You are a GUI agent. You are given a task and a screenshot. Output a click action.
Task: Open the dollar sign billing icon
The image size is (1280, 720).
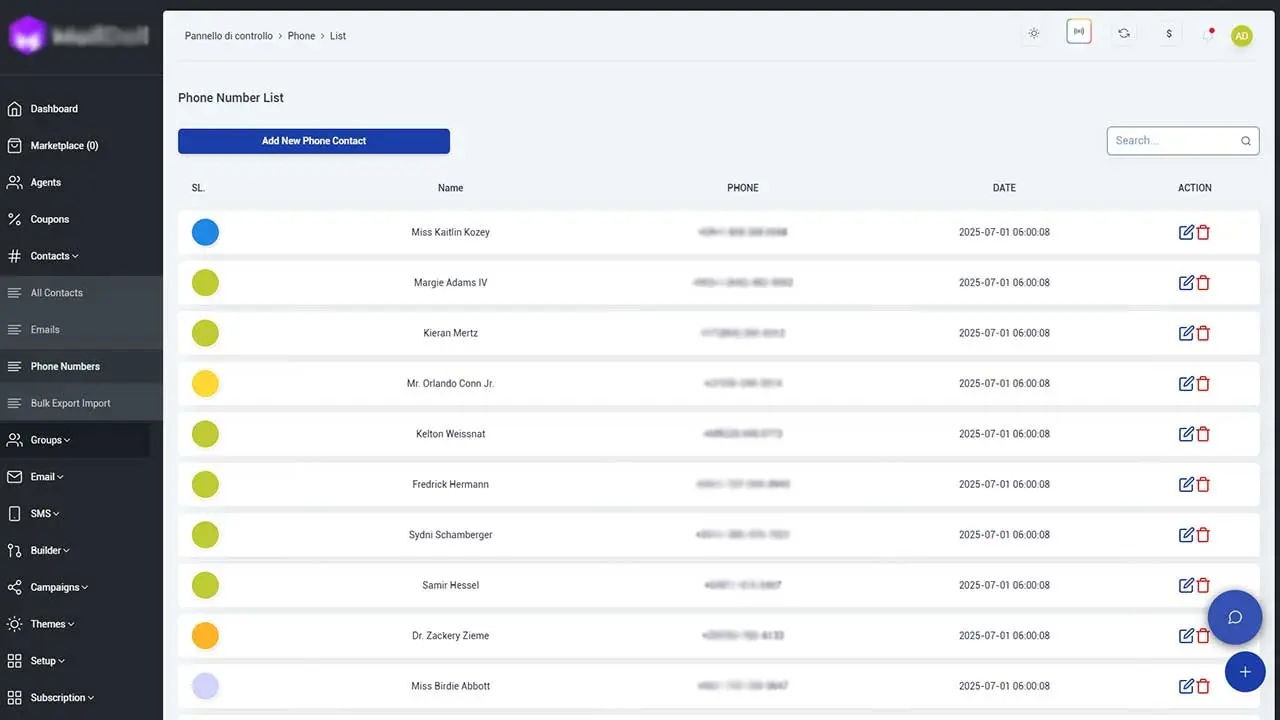[1169, 34]
